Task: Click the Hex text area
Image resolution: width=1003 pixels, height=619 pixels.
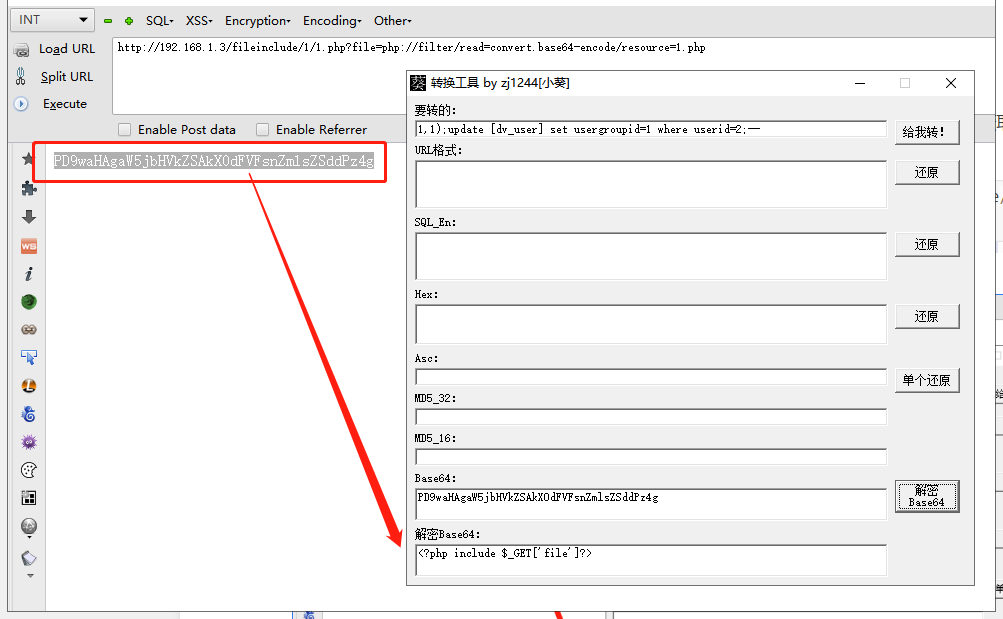Action: 651,324
